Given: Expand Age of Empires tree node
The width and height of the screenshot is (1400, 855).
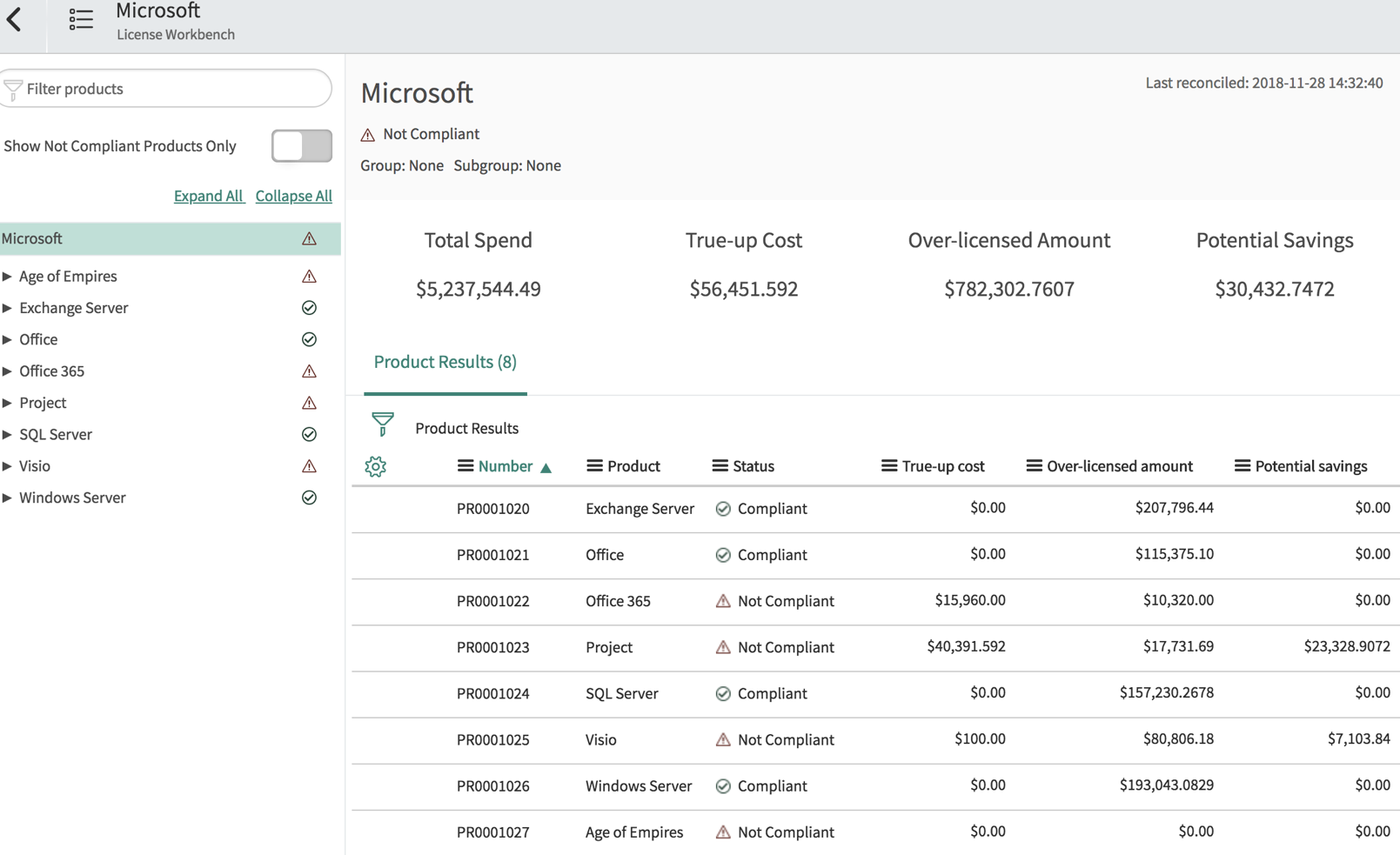Looking at the screenshot, I should click(7, 277).
